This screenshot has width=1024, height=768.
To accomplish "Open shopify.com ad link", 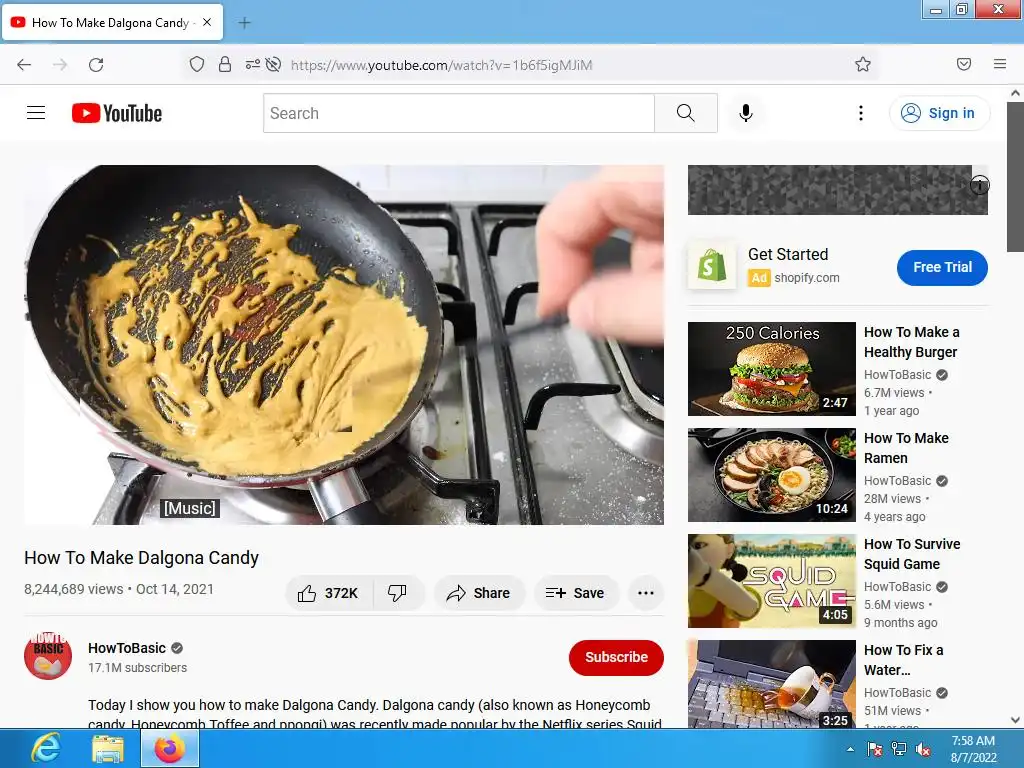I will point(807,278).
